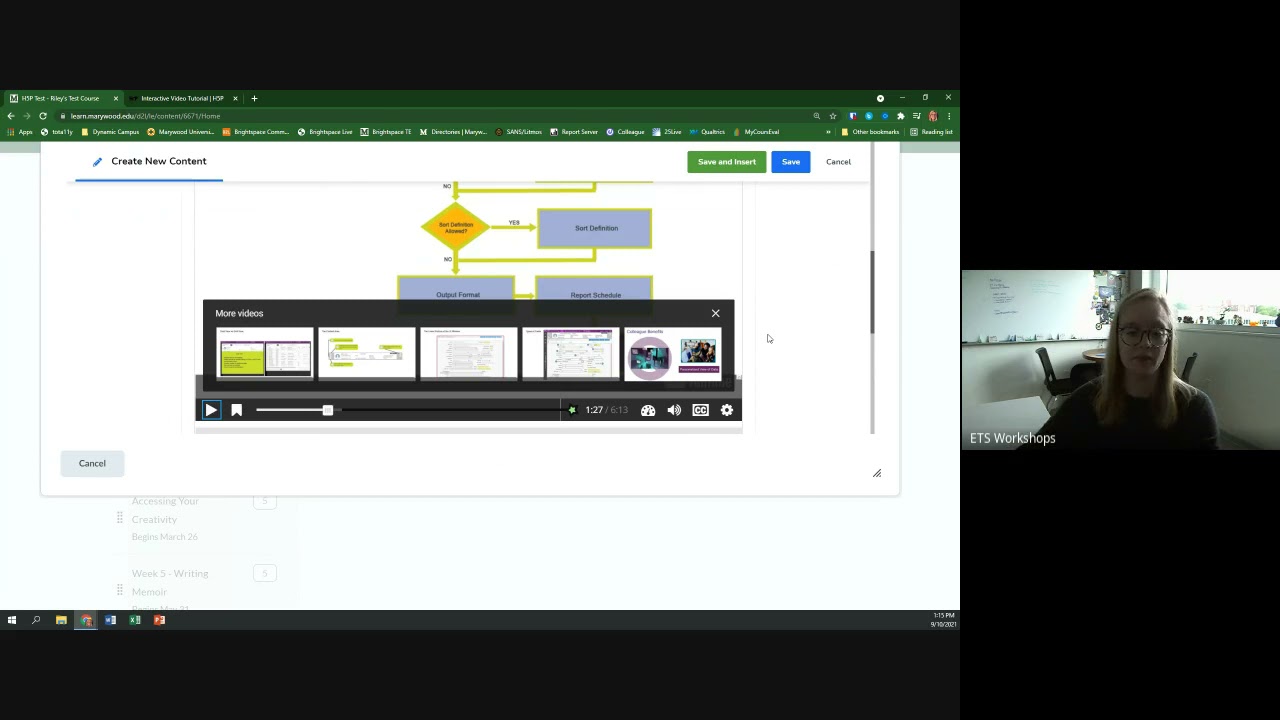Click the blue Save button

coord(790,162)
